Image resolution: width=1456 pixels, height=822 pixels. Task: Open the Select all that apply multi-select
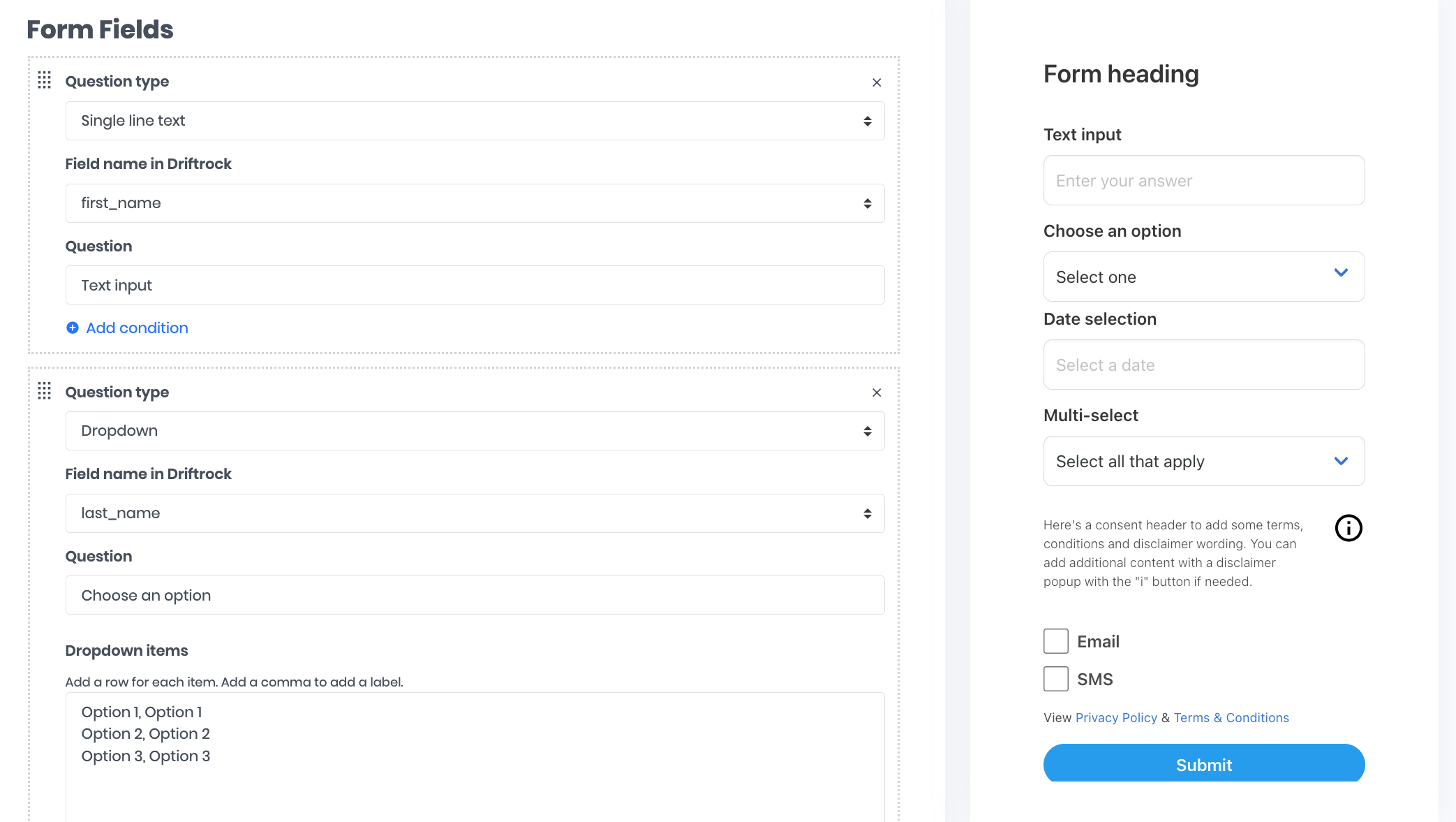1203,461
